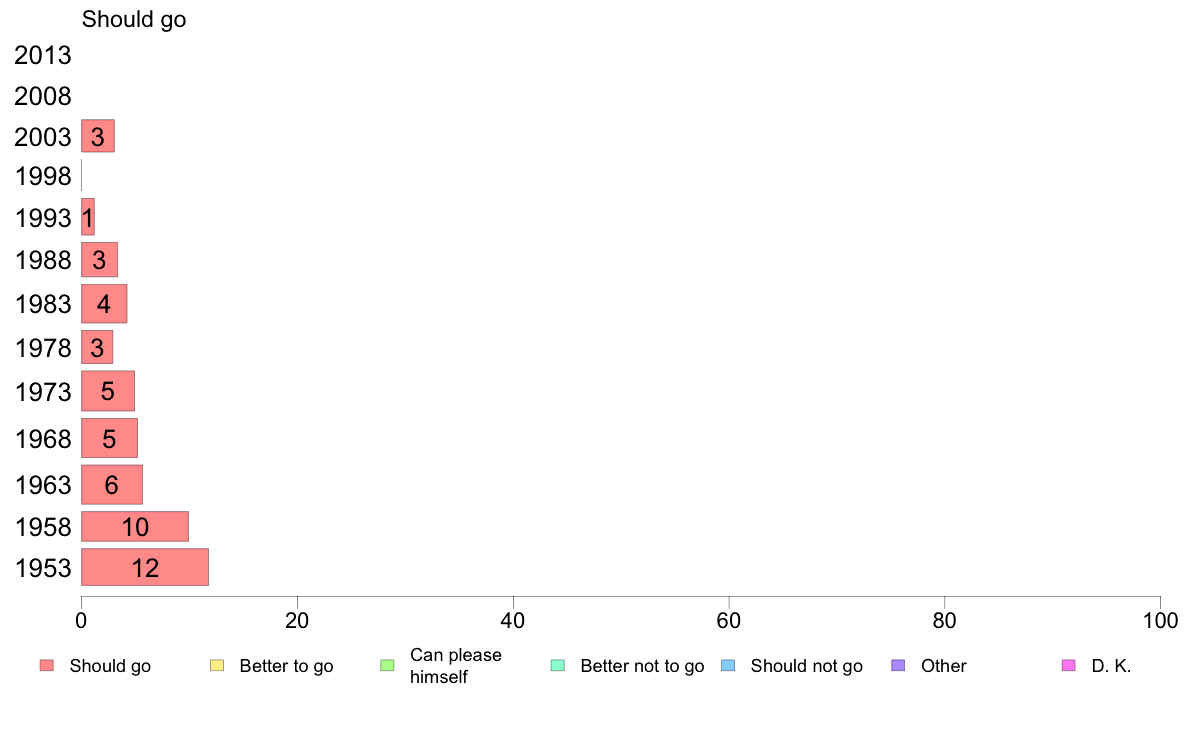Click the 2013 year label
This screenshot has width=1188, height=736.
43,56
